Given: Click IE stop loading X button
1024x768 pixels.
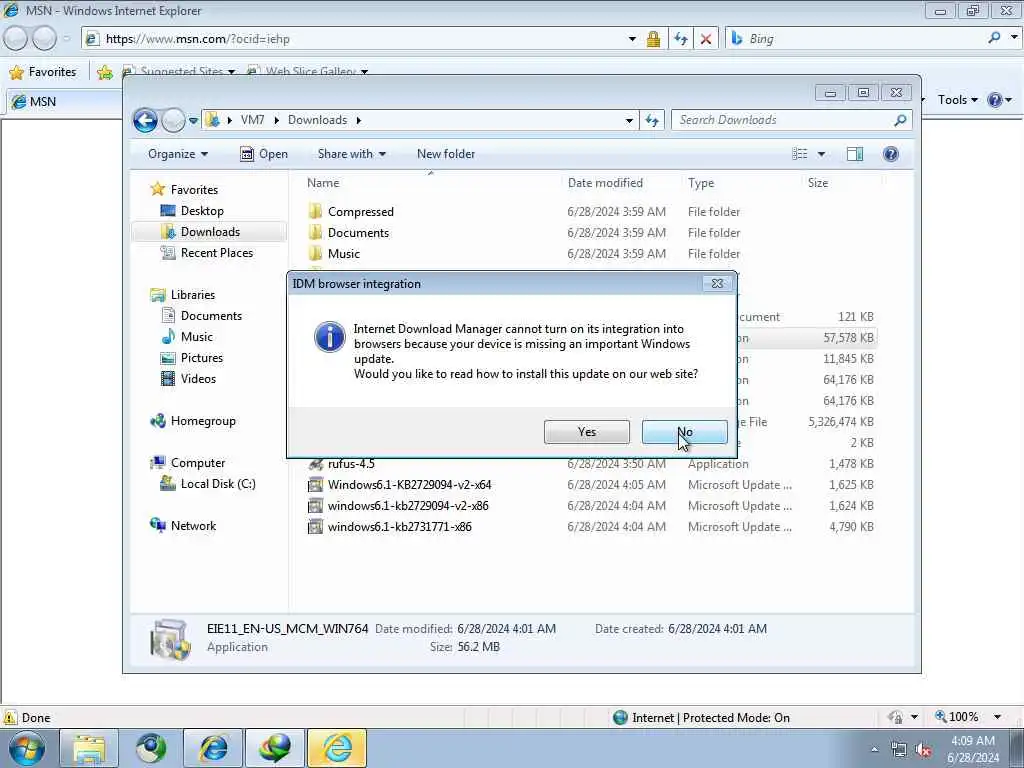Looking at the screenshot, I should pos(706,39).
